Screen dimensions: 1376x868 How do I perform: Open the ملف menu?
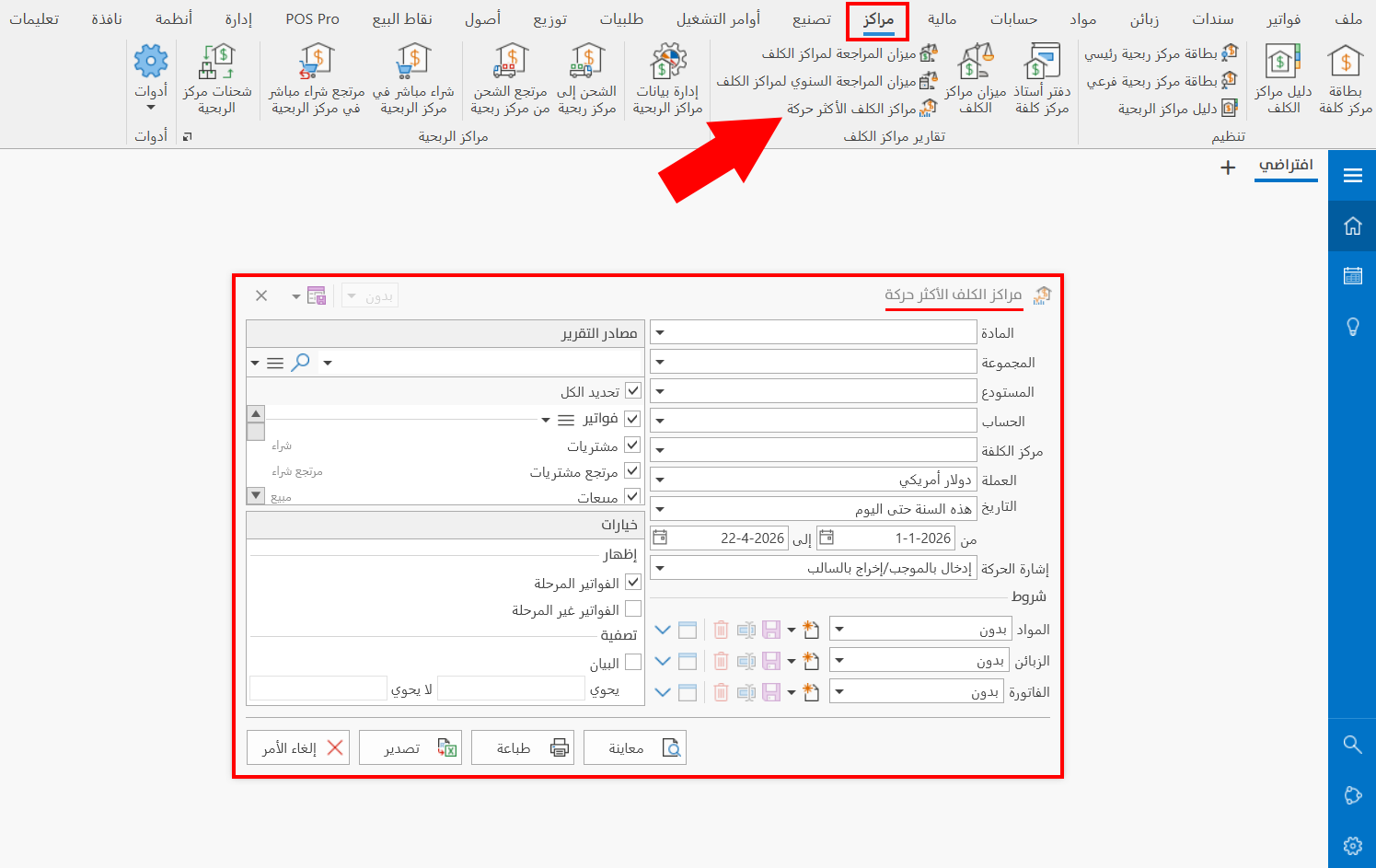click(x=1348, y=19)
